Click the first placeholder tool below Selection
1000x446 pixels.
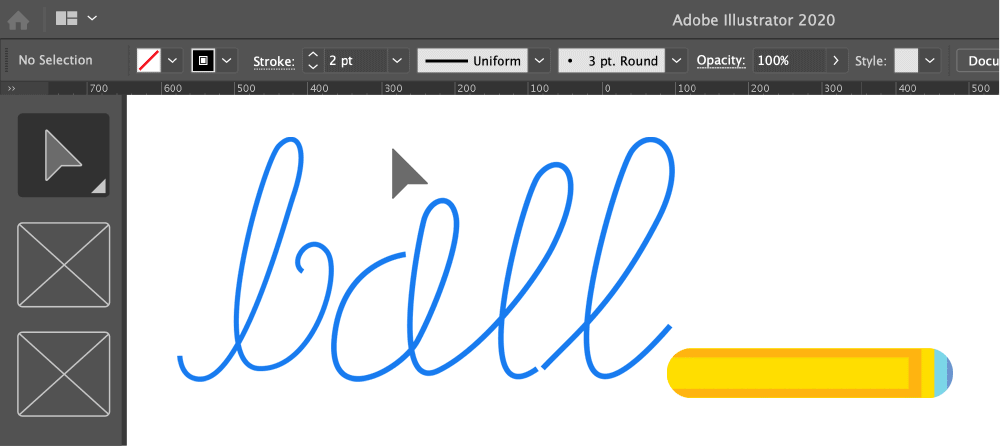(x=64, y=265)
